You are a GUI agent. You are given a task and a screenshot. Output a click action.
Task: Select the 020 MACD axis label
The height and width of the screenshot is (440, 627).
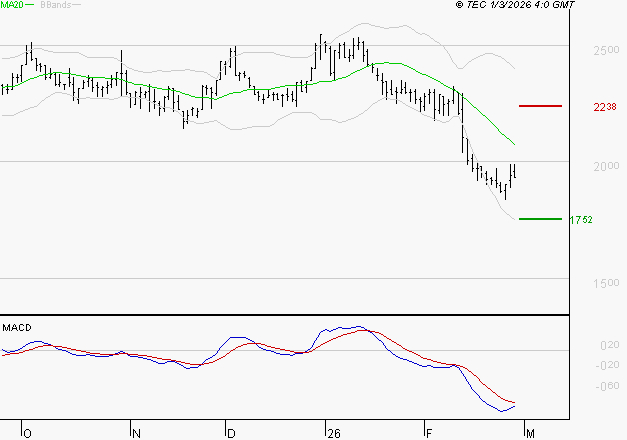pyautogui.click(x=610, y=345)
